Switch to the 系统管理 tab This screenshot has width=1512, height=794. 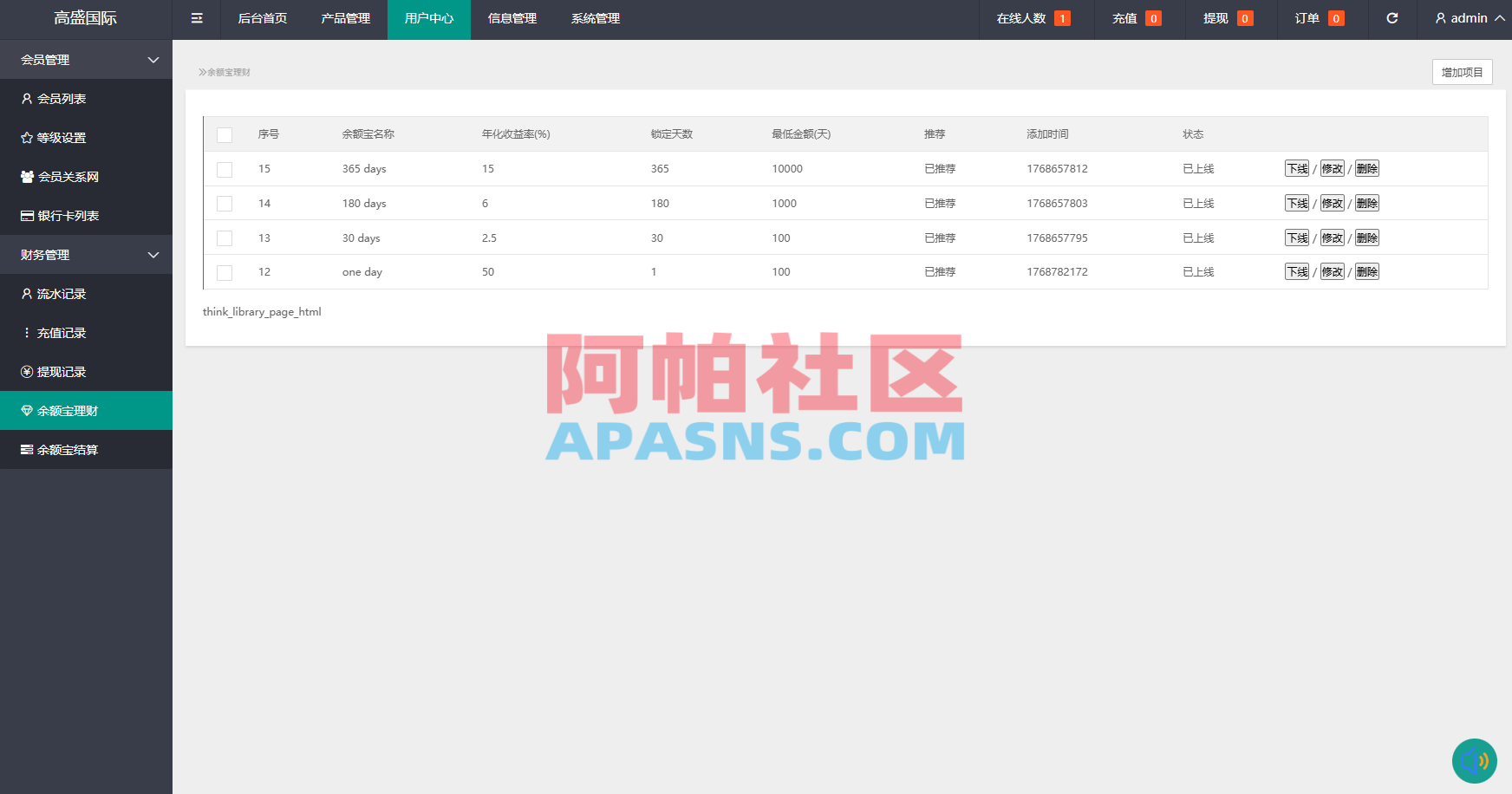point(596,19)
